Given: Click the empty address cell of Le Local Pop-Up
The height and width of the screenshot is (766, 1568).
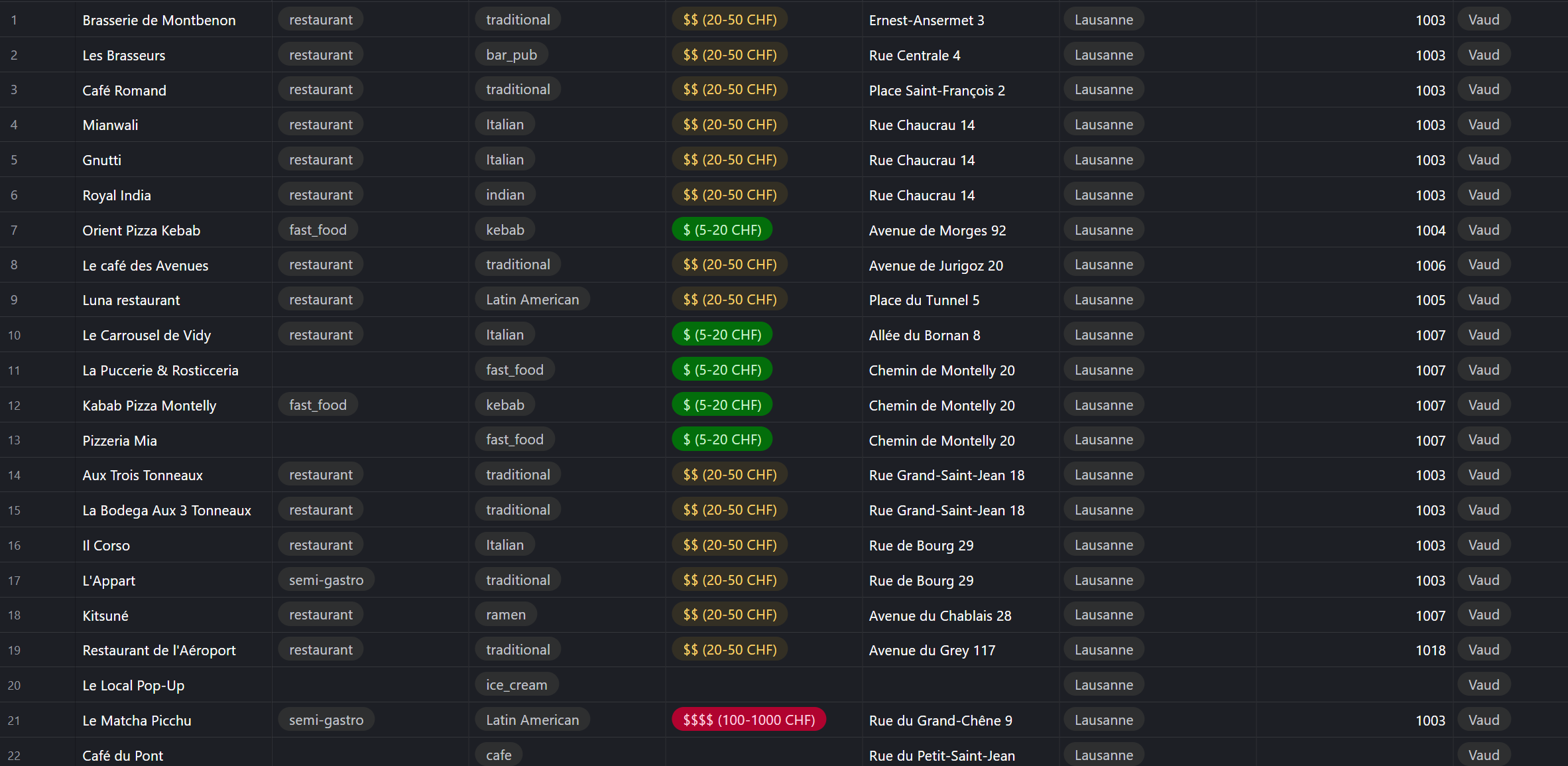Looking at the screenshot, I should pos(959,685).
